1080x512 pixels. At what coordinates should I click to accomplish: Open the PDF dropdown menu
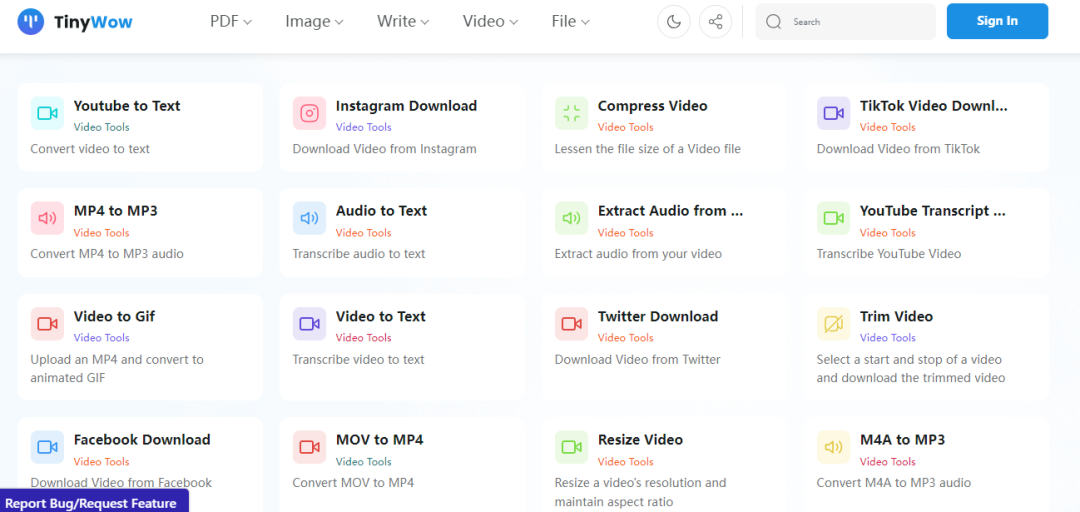[231, 21]
